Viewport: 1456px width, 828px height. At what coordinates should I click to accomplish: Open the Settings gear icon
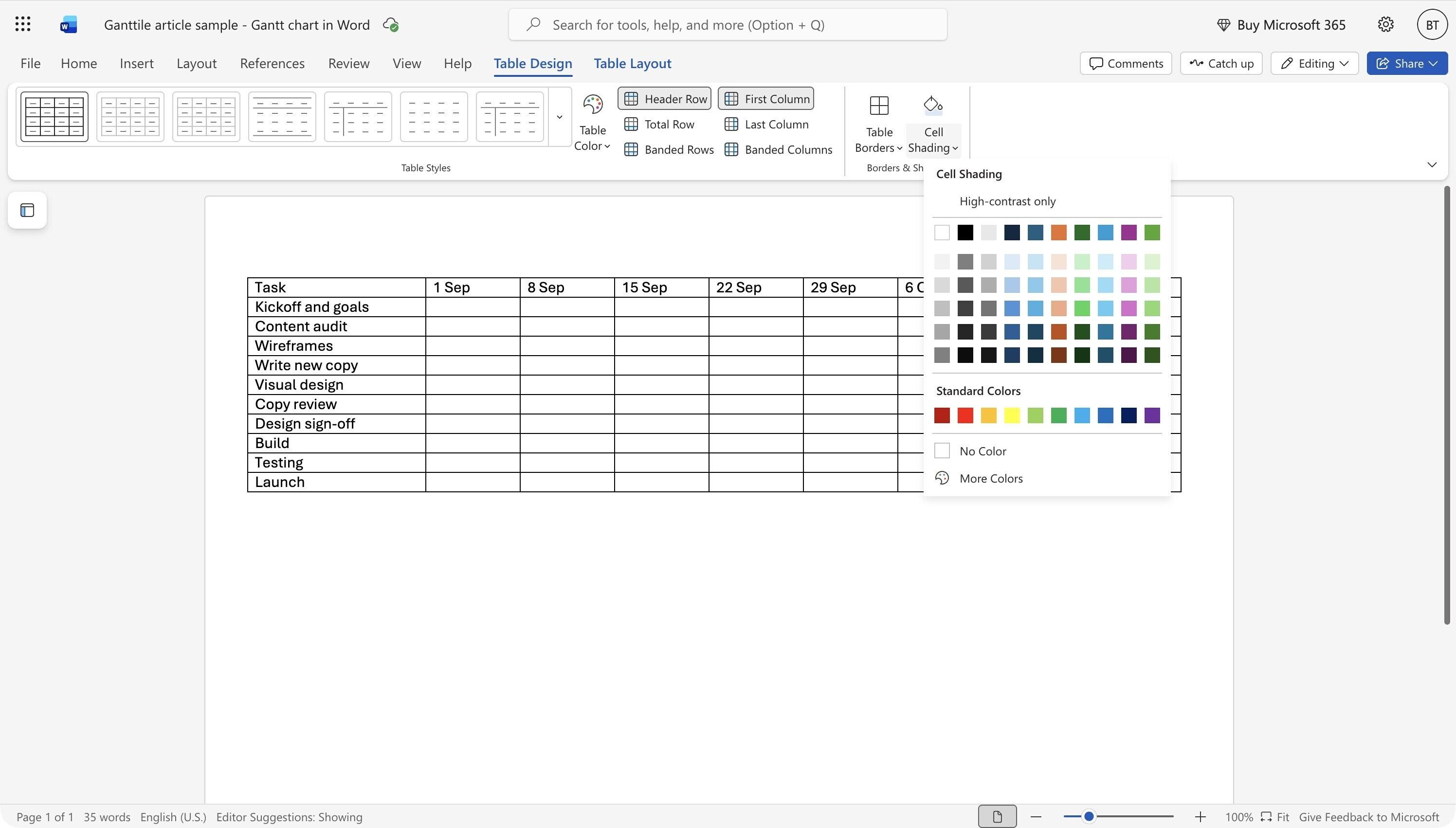tap(1385, 24)
